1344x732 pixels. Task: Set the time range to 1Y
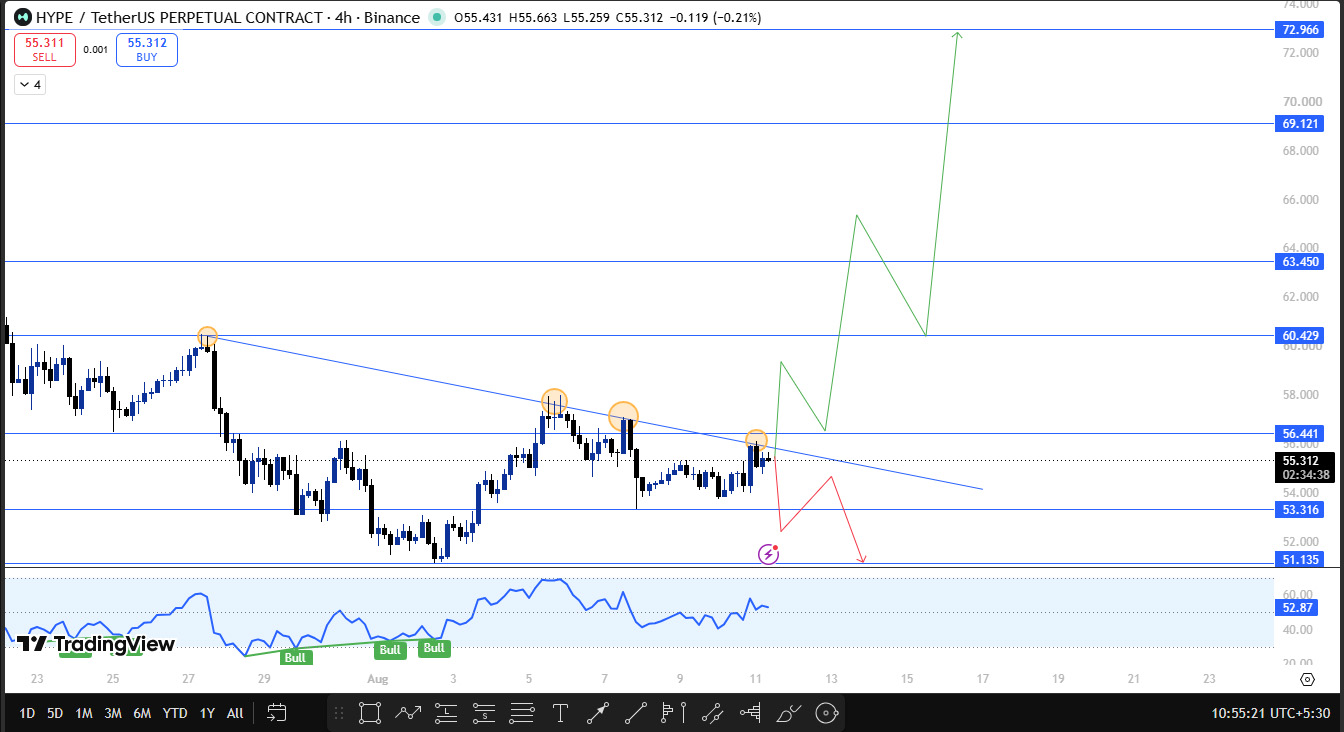point(207,713)
